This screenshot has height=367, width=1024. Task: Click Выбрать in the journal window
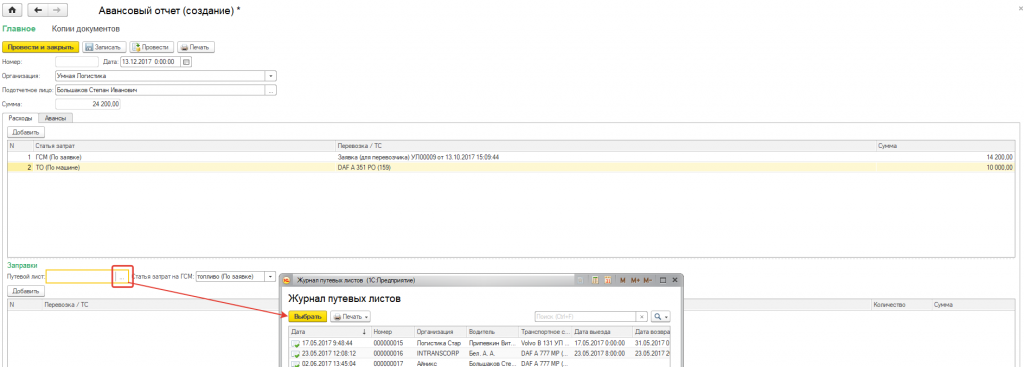(308, 317)
